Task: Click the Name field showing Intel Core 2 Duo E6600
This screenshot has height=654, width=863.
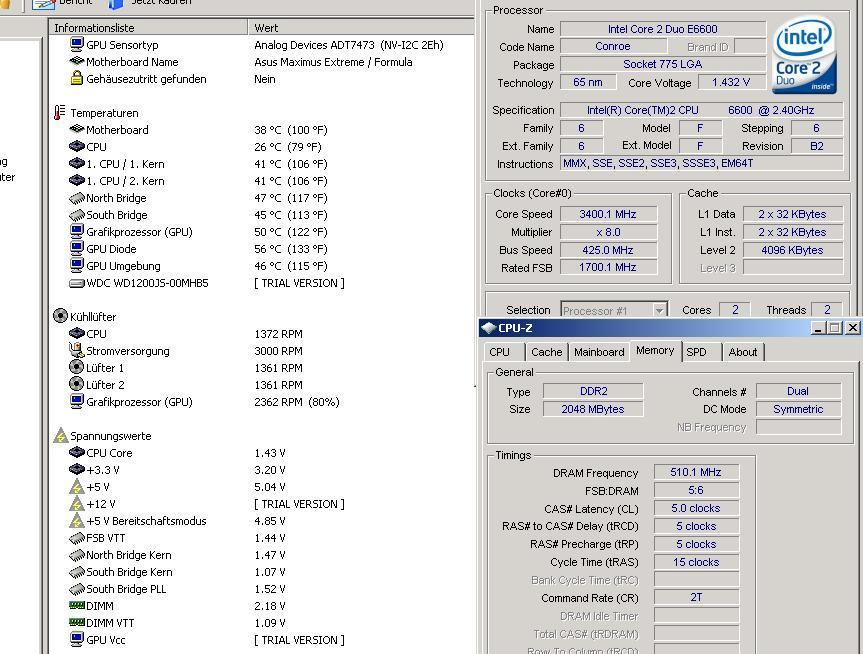Action: point(663,29)
